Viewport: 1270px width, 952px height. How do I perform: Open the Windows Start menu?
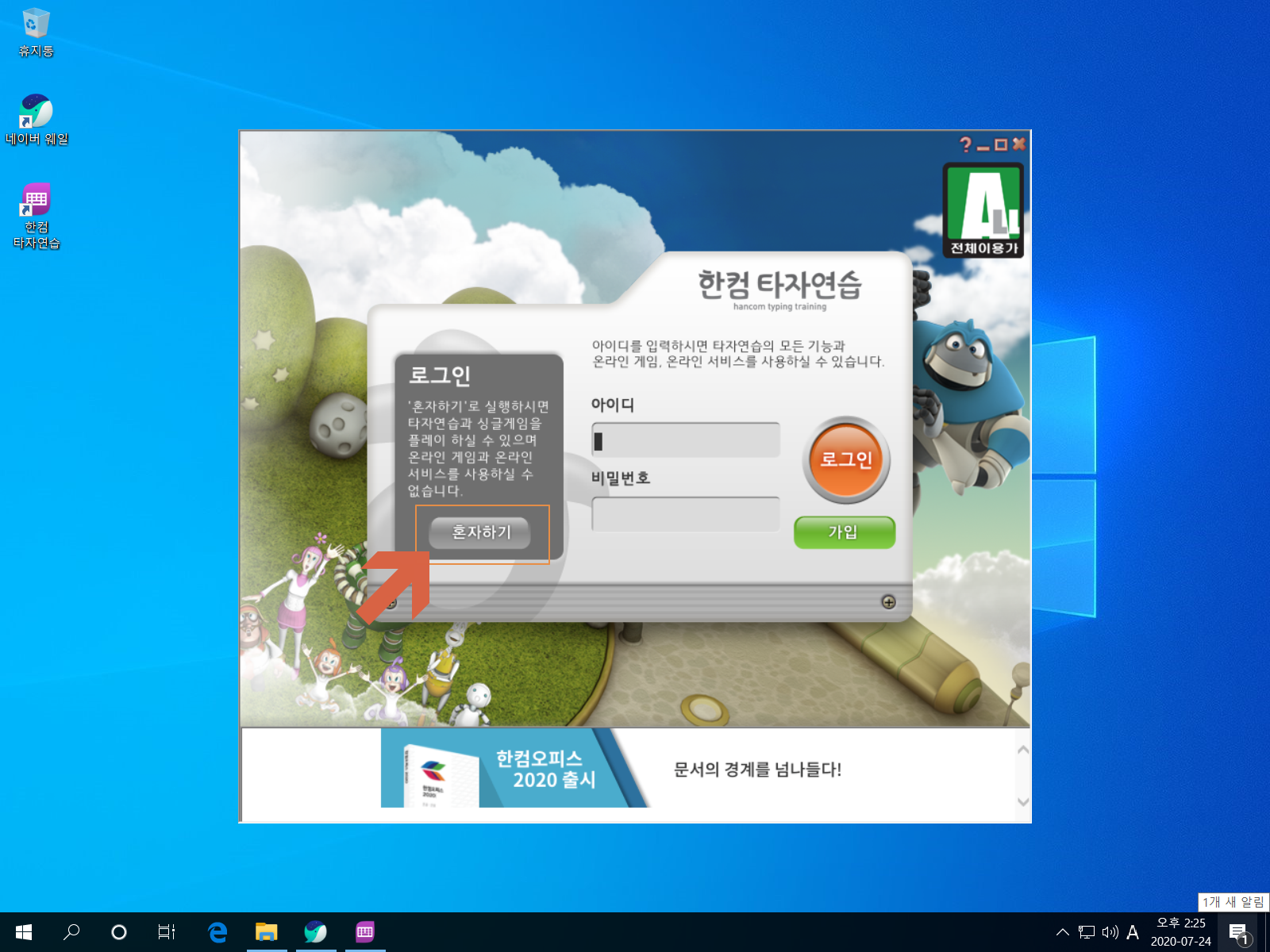(x=24, y=932)
